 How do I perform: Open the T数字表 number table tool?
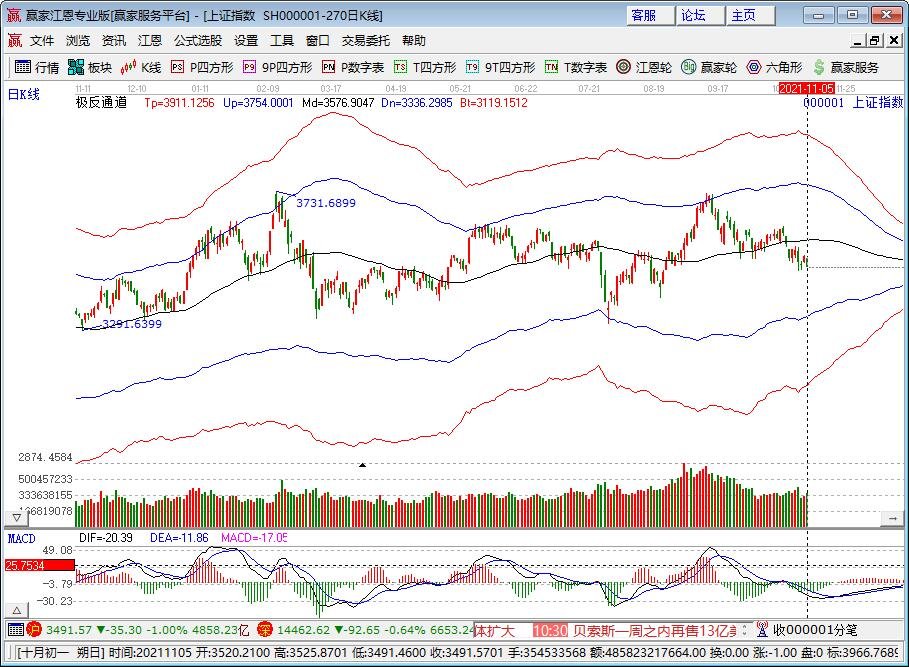click(576, 67)
